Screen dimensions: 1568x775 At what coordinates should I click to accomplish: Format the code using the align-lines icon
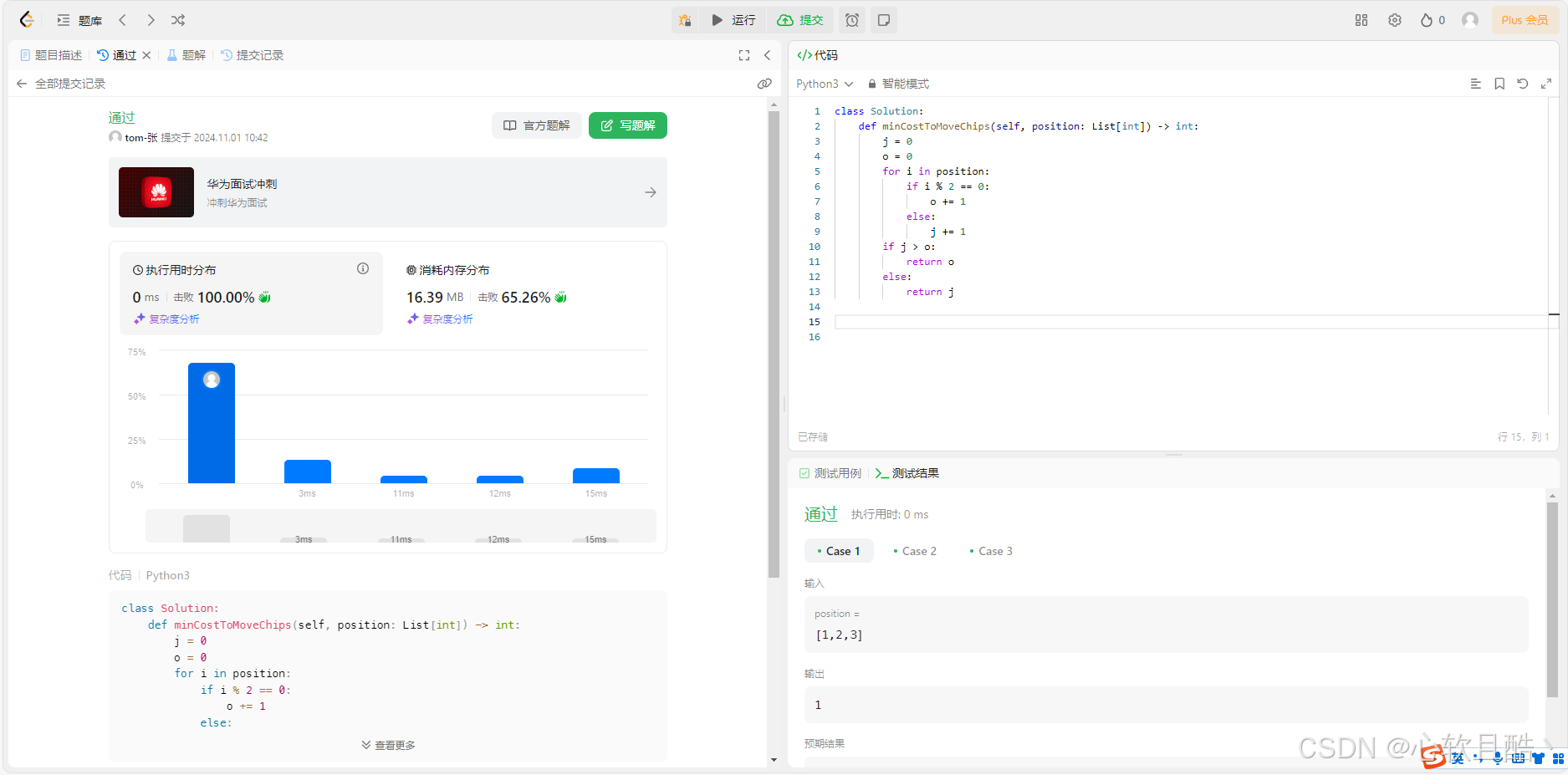pos(1475,84)
